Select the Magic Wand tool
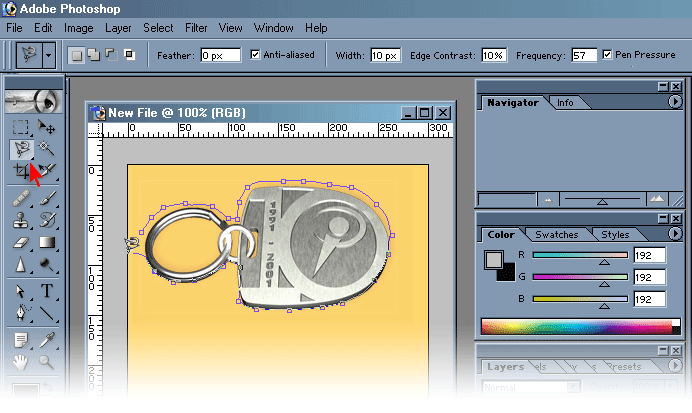This screenshot has width=692, height=413. tap(46, 149)
